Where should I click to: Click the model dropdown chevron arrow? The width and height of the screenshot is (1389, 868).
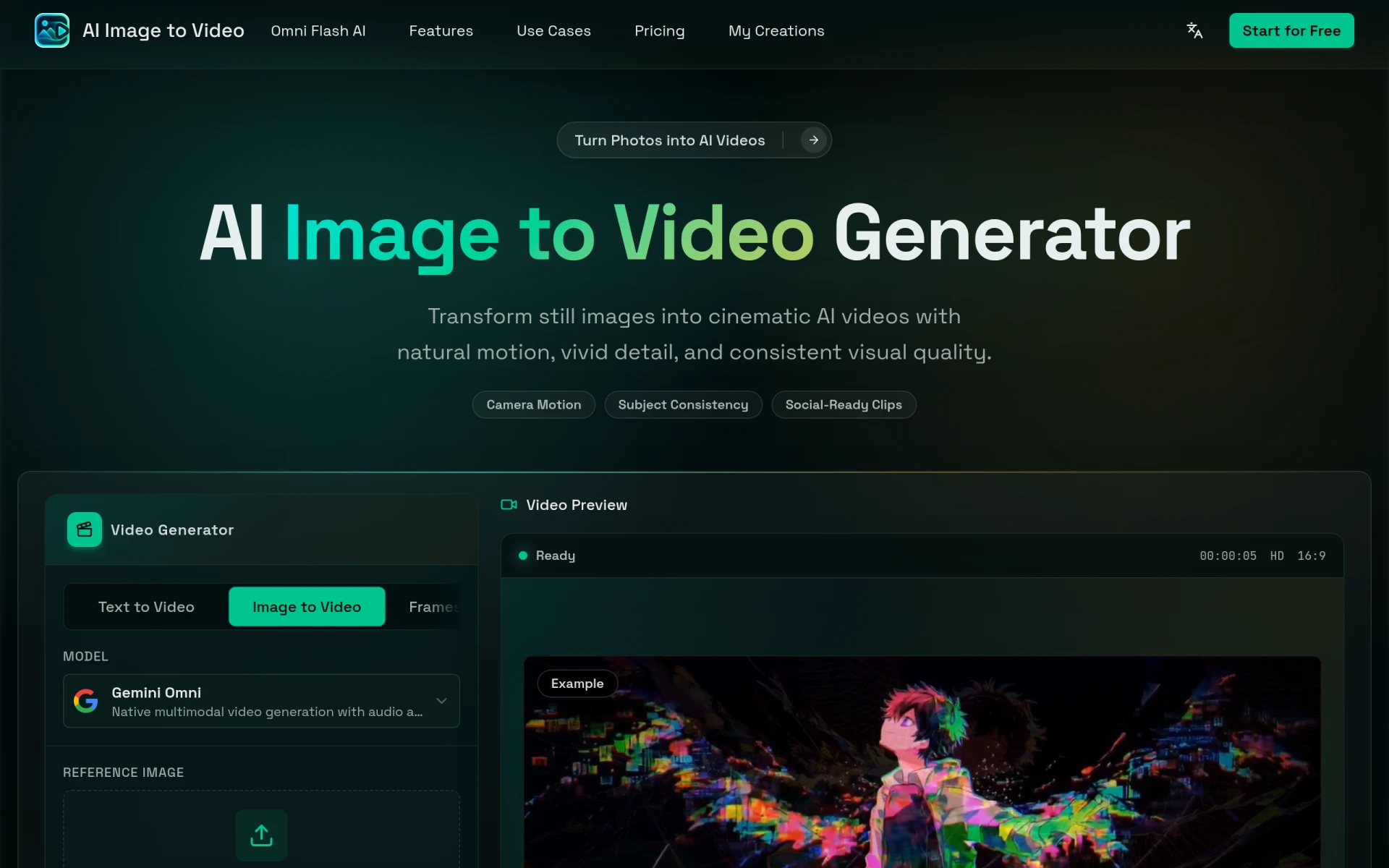point(441,701)
